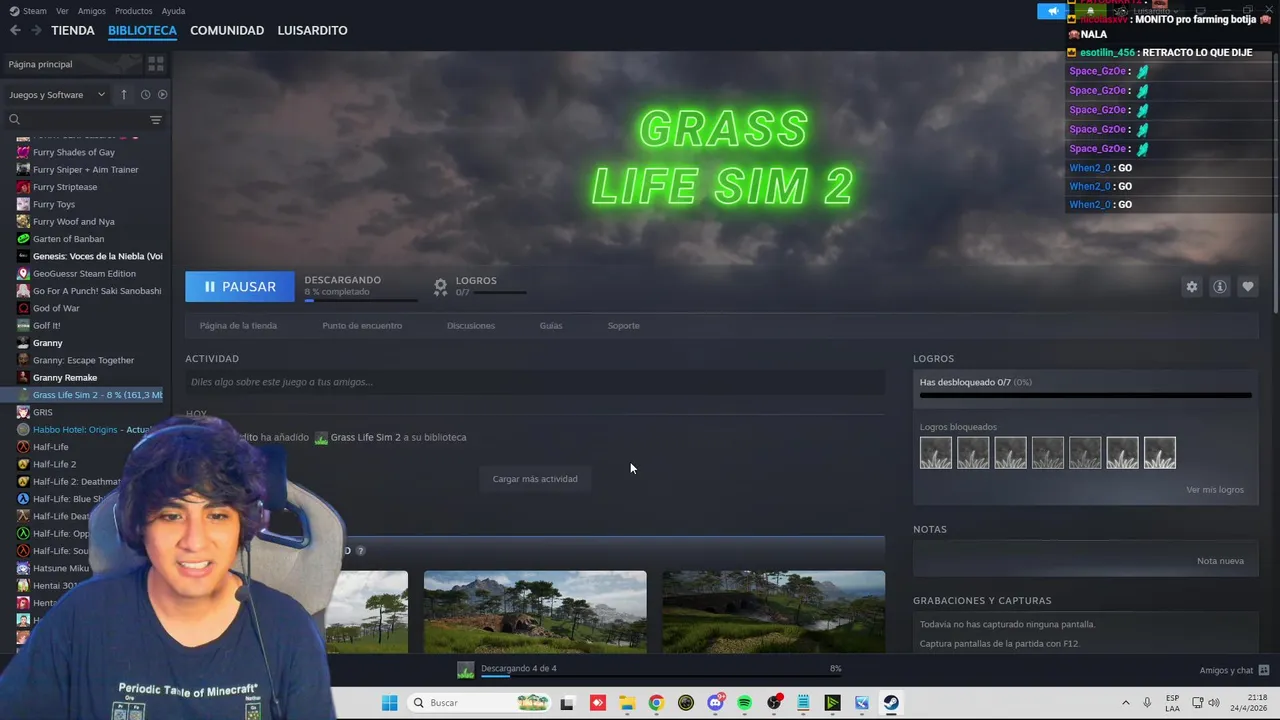Open Chrome from the taskbar

[x=656, y=703]
